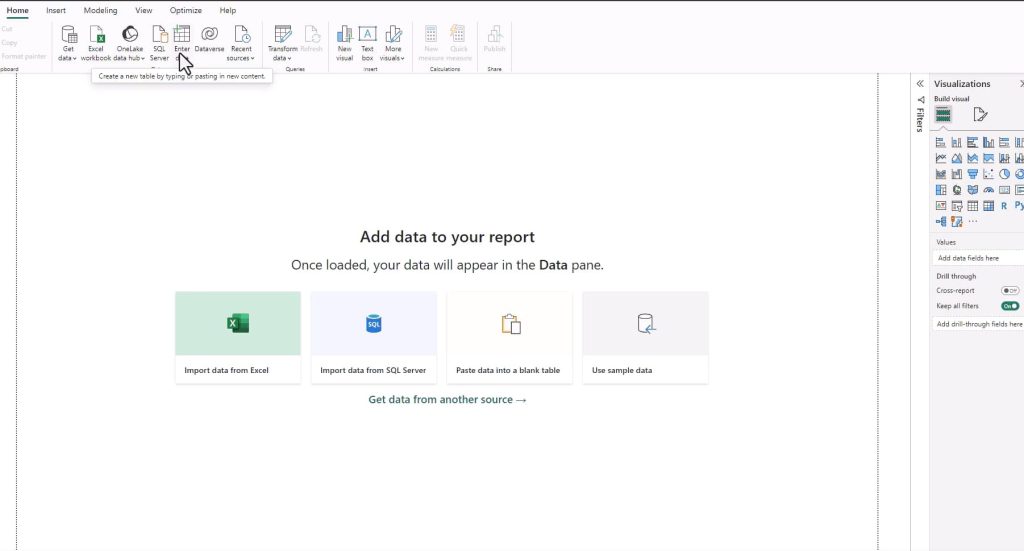Choose Import data from Excel card
Viewport: 1024px width, 551px height.
[238, 338]
